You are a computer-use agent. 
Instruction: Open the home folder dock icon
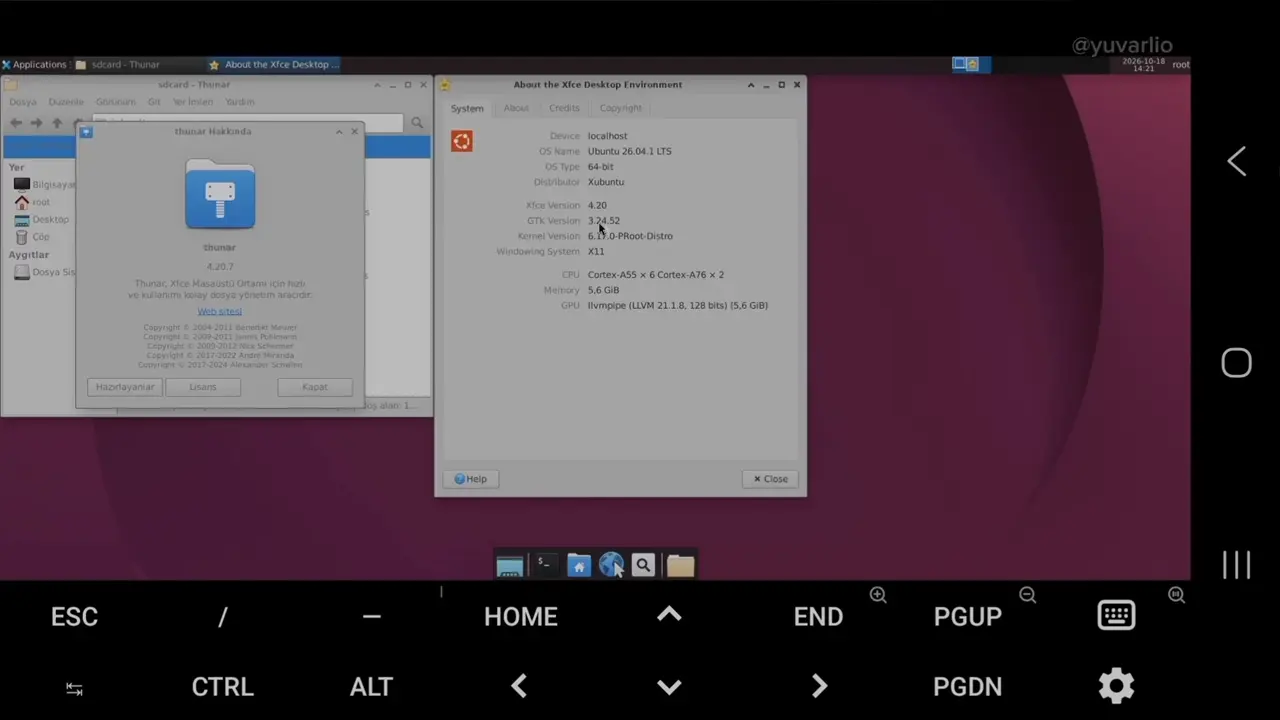[x=578, y=565]
